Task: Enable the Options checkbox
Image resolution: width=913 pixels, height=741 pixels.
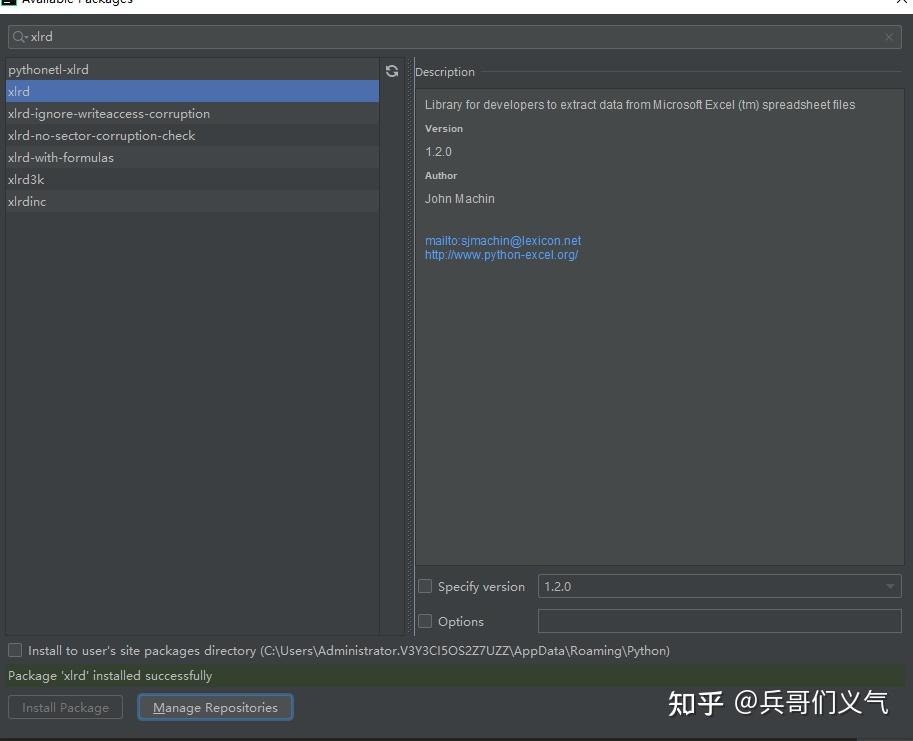Action: coord(425,621)
